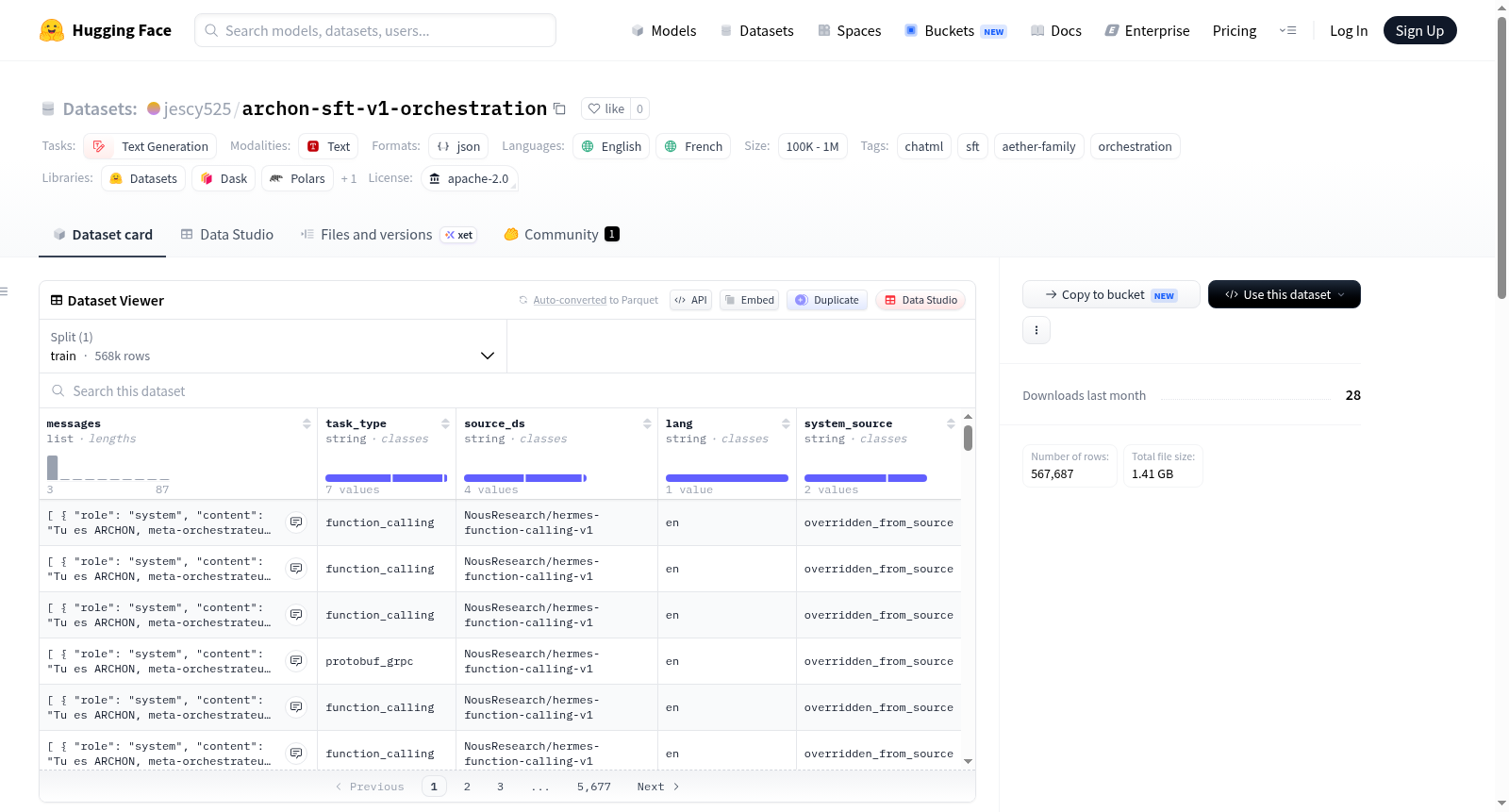Viewport: 1509px width, 812px height.
Task: Copy dataset name with the copy icon
Action: coord(559,108)
